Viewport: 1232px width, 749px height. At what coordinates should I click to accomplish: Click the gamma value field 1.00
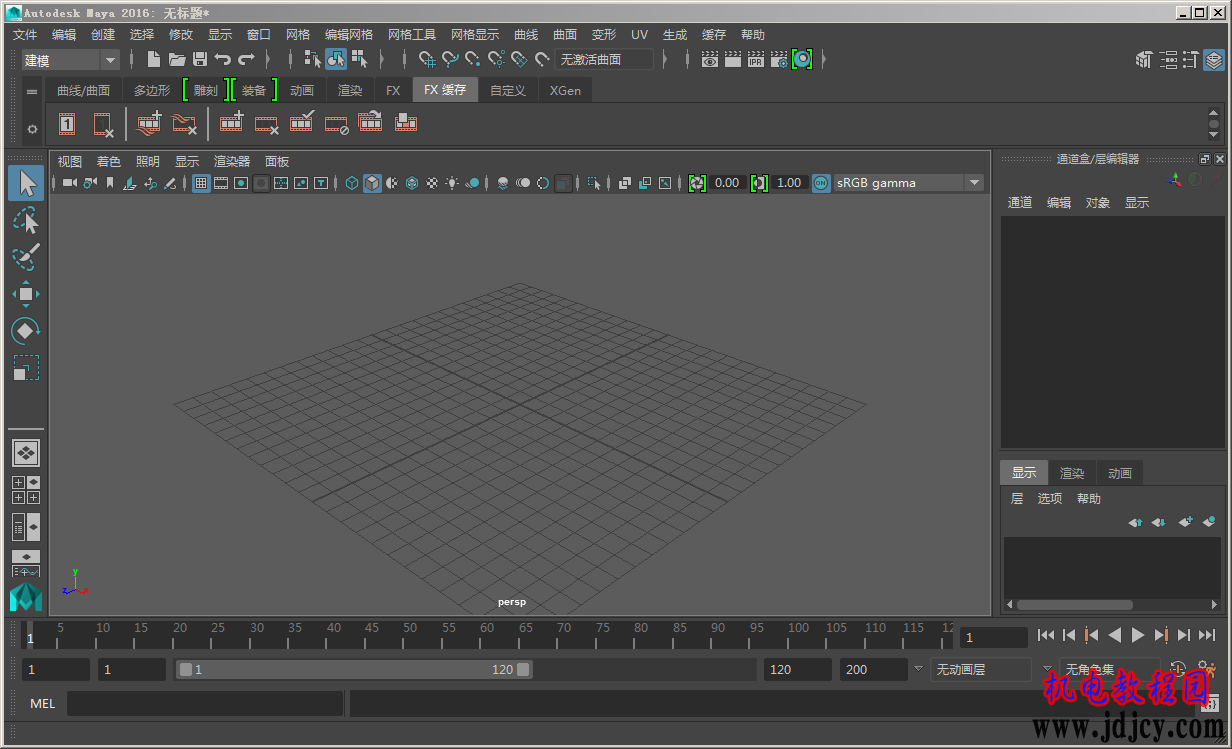click(788, 183)
